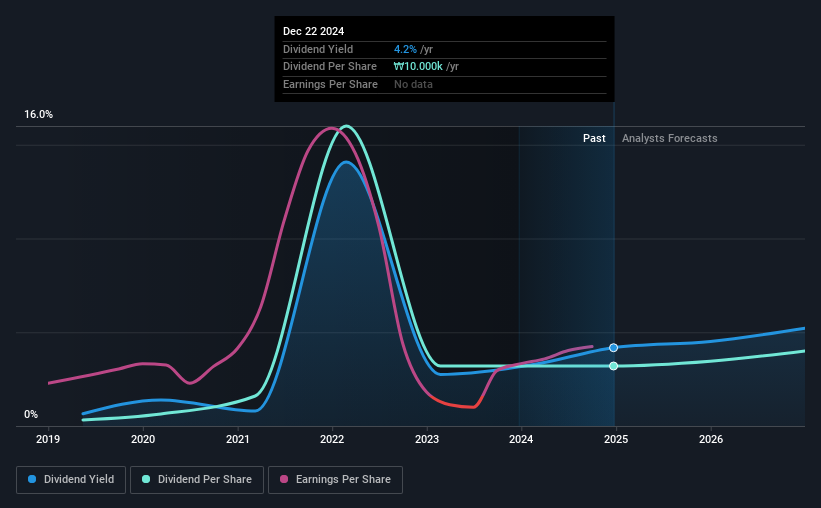Click the 16.0% y-axis label

pos(38,115)
